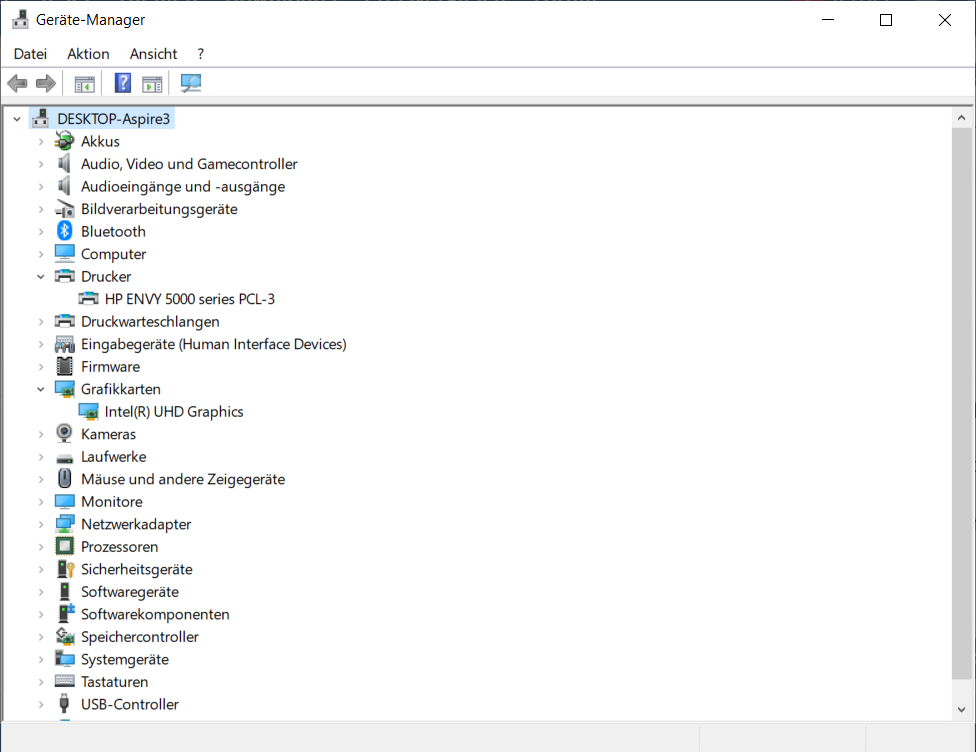
Task: Collapse the Grafikkarten category
Action: [41, 389]
